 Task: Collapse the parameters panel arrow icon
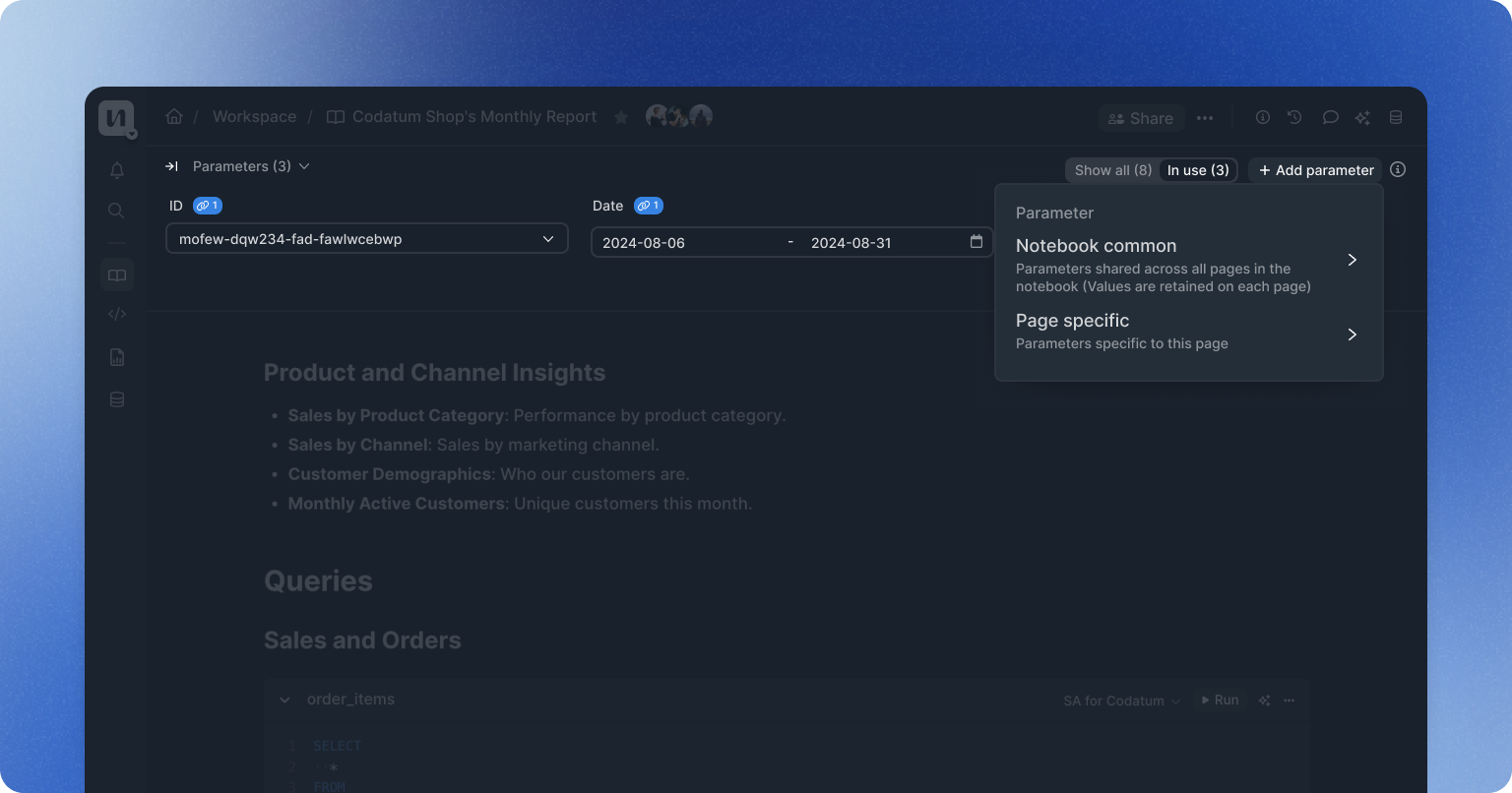click(171, 166)
